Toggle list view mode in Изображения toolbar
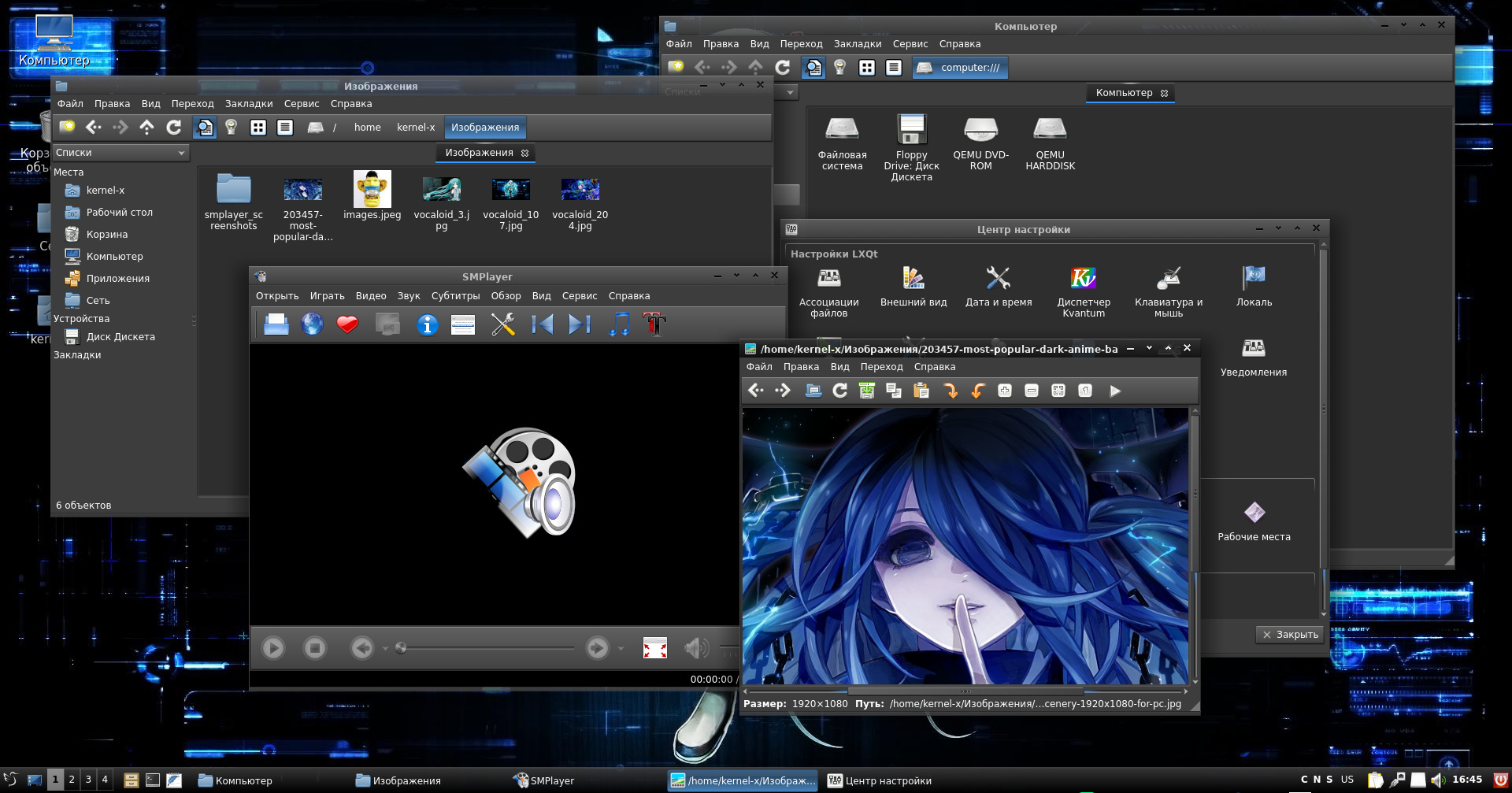The width and height of the screenshot is (1512, 793). 285,128
